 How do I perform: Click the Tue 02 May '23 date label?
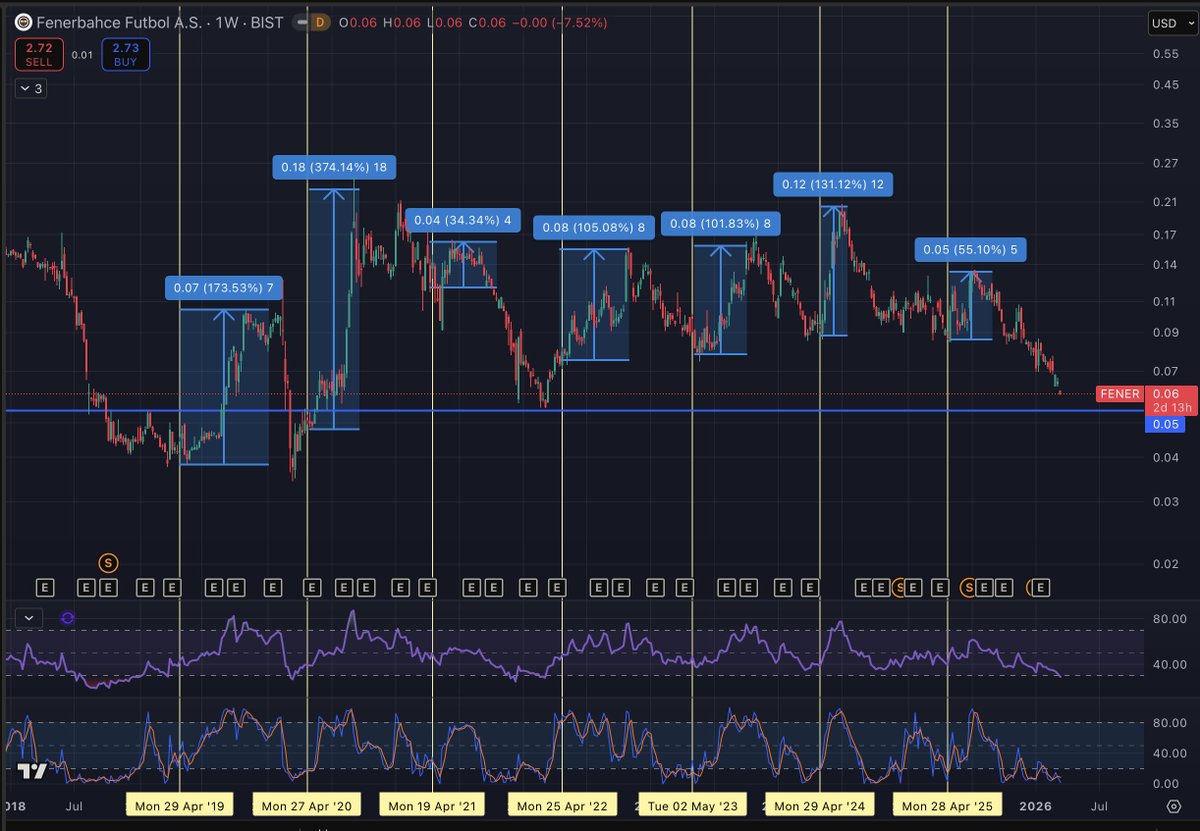point(692,805)
